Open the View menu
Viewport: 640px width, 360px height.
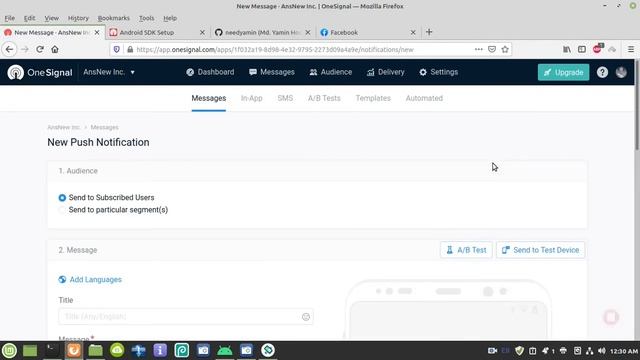point(51,18)
